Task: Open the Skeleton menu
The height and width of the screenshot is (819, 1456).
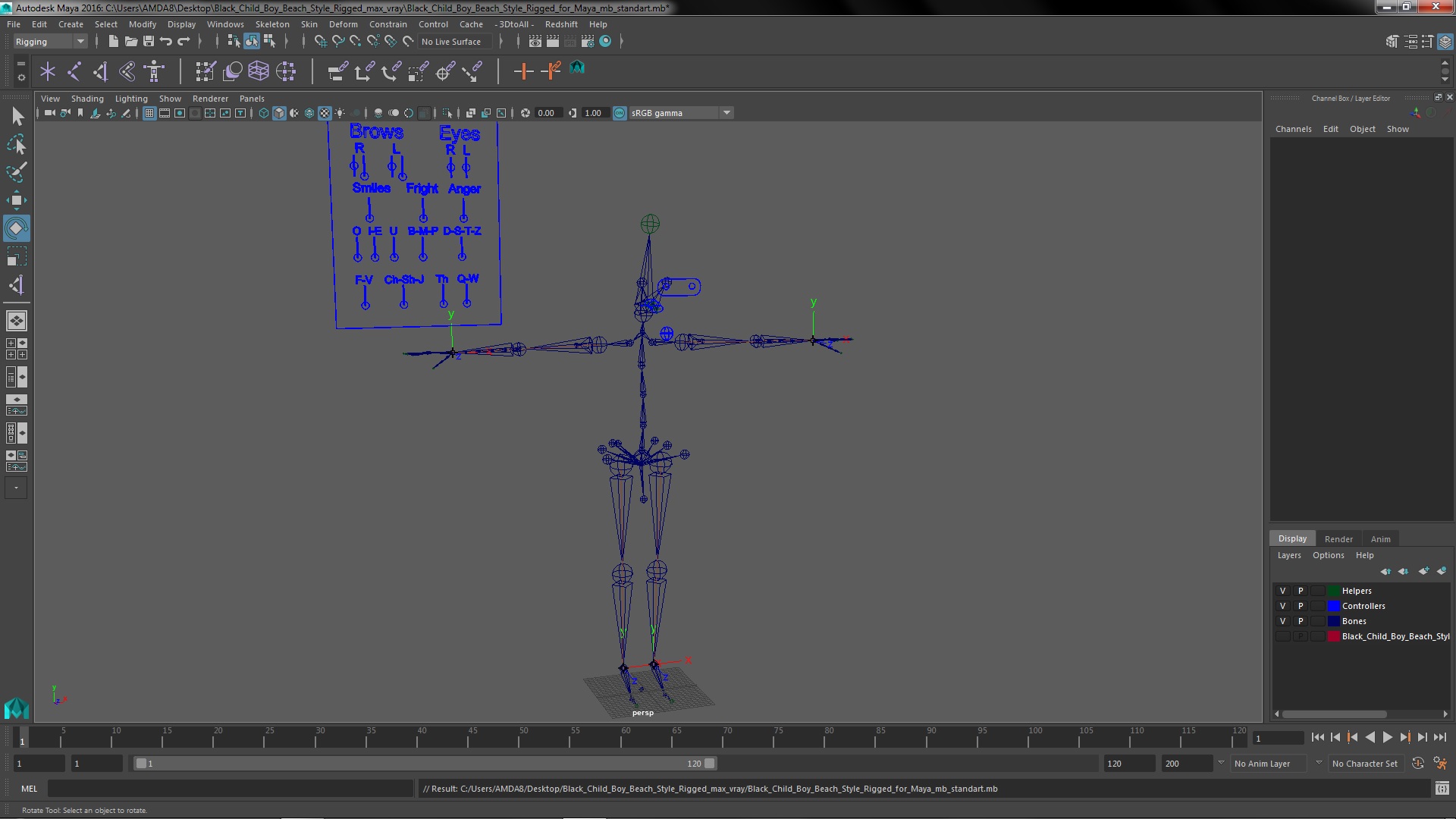Action: [x=271, y=24]
